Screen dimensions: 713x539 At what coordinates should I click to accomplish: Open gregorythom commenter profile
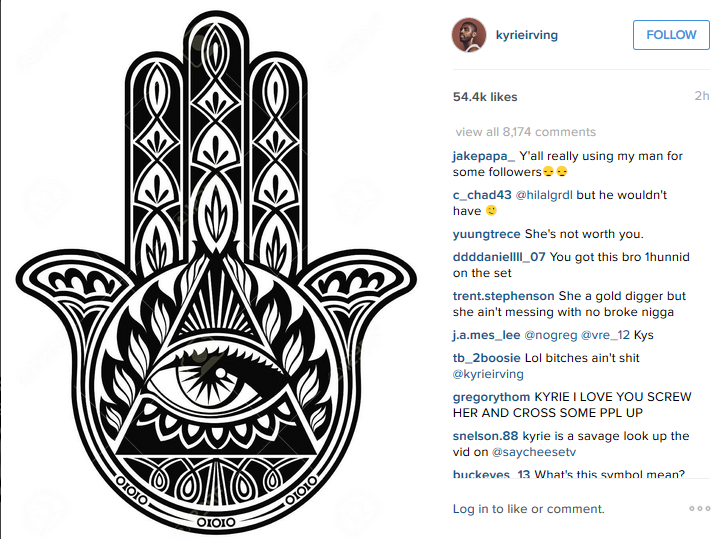pos(492,397)
